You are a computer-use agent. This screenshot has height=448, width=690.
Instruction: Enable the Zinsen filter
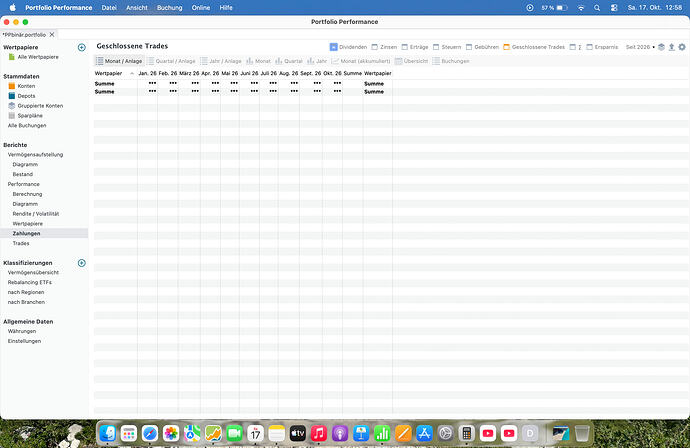(x=384, y=47)
